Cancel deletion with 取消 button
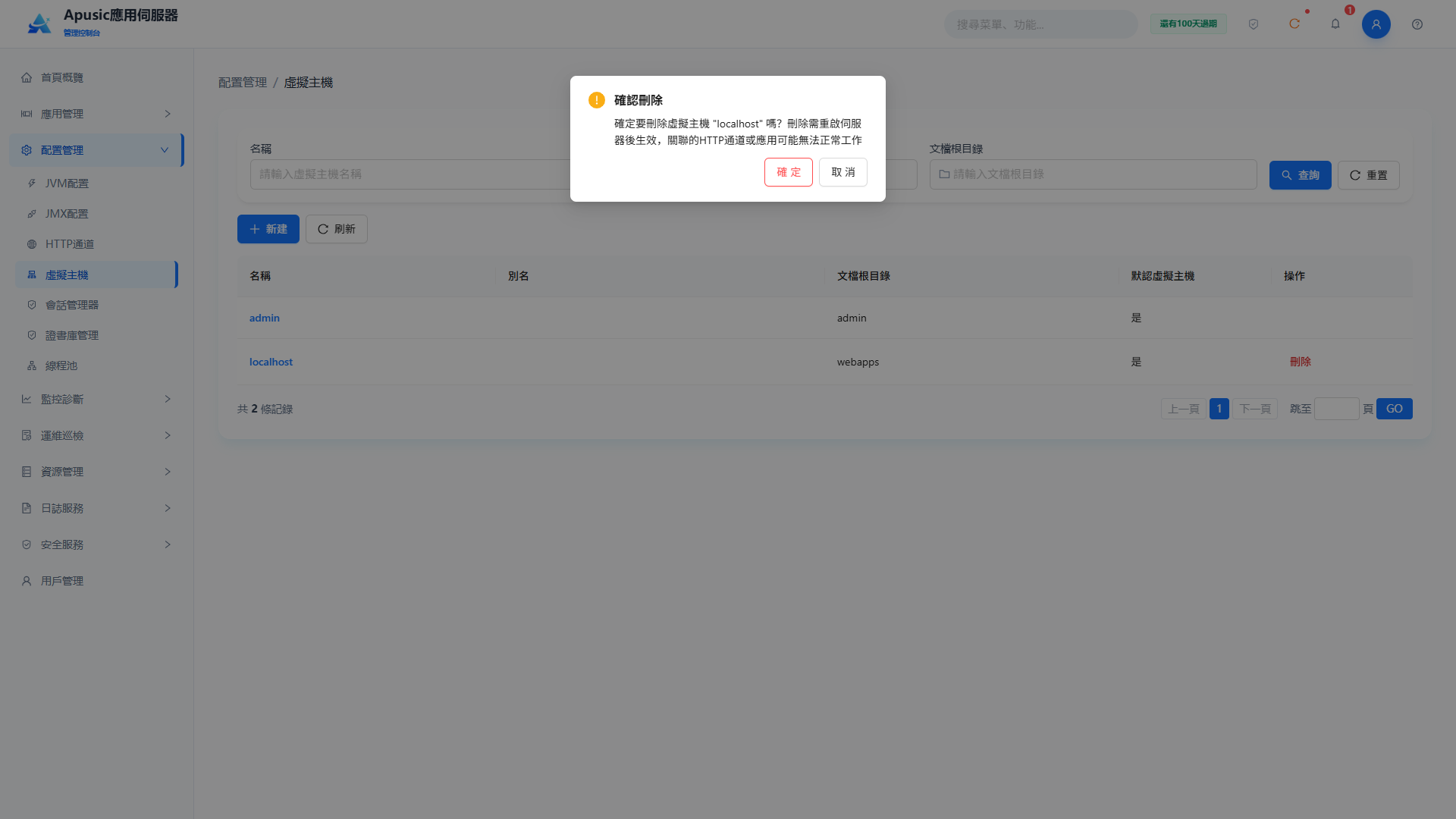 pyautogui.click(x=843, y=172)
